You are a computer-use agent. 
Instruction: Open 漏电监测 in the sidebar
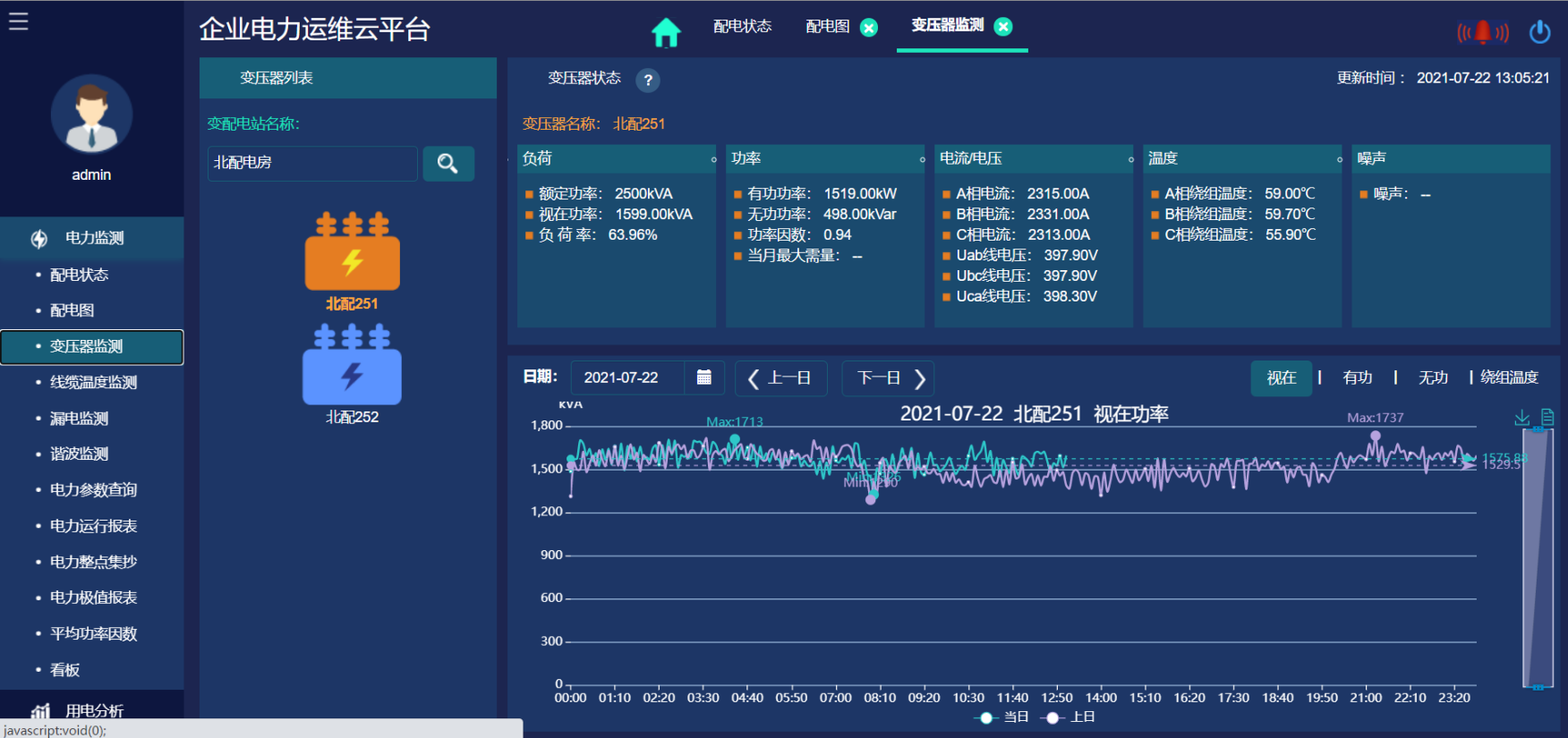click(x=79, y=419)
